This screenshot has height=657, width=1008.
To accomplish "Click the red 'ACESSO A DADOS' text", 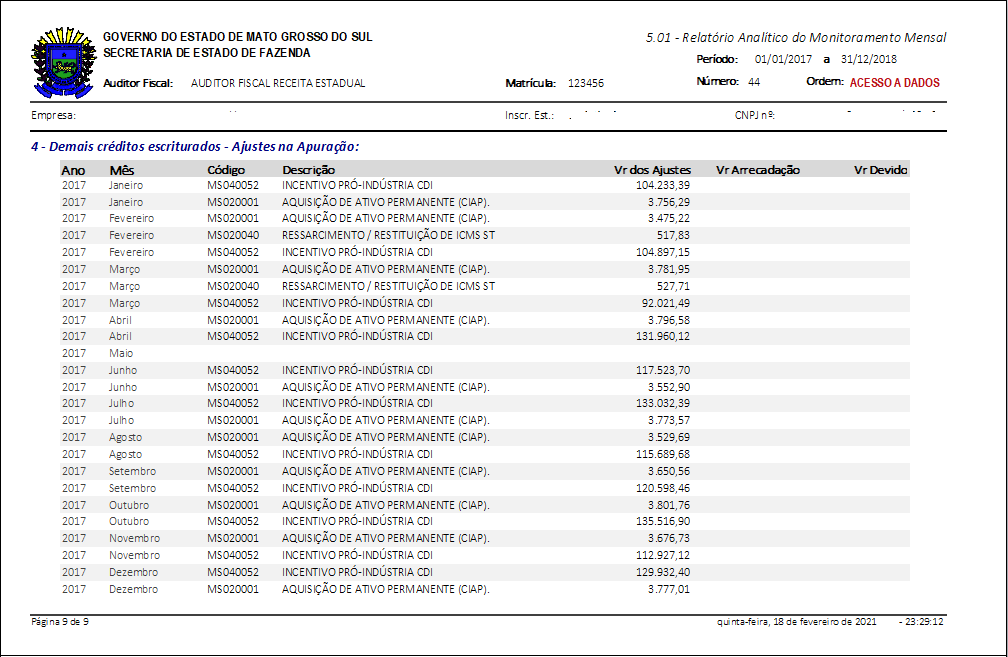I will click(x=894, y=83).
